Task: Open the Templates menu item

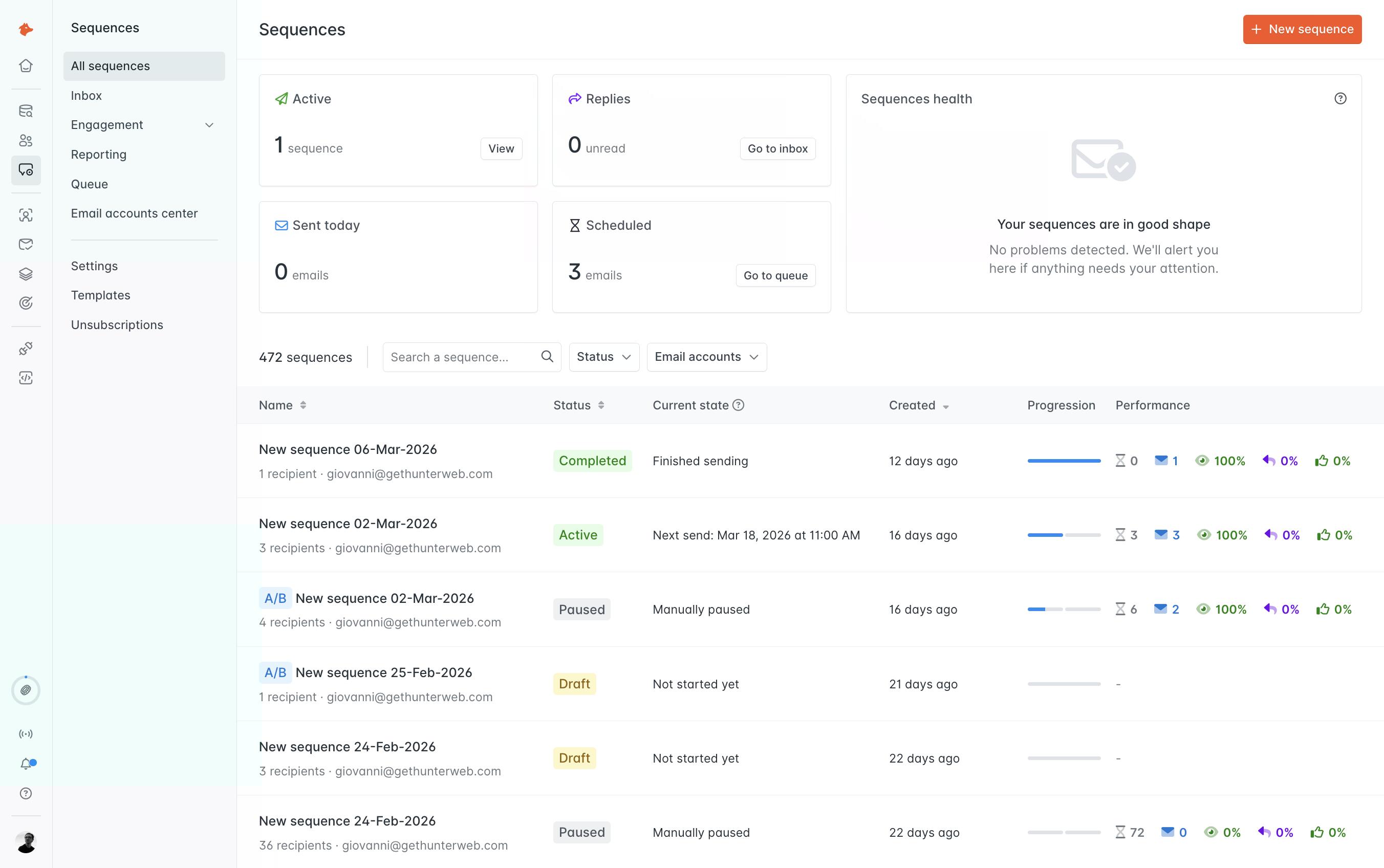Action: pyautogui.click(x=100, y=295)
